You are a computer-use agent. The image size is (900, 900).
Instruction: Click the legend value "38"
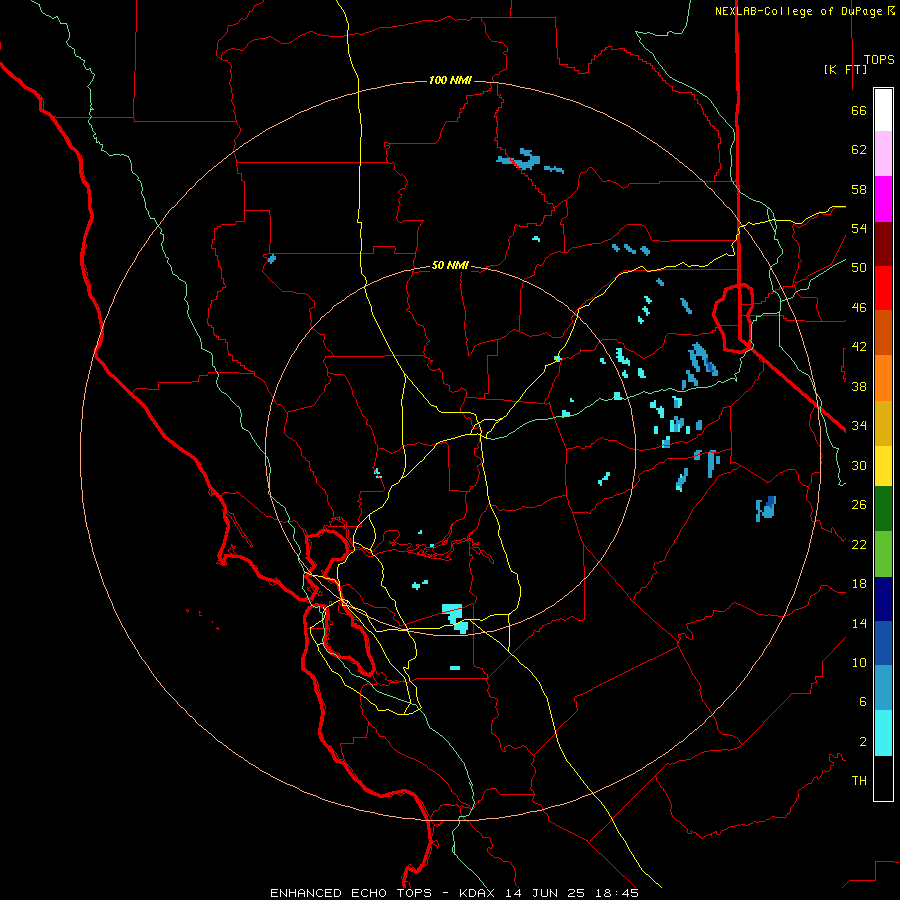859,386
